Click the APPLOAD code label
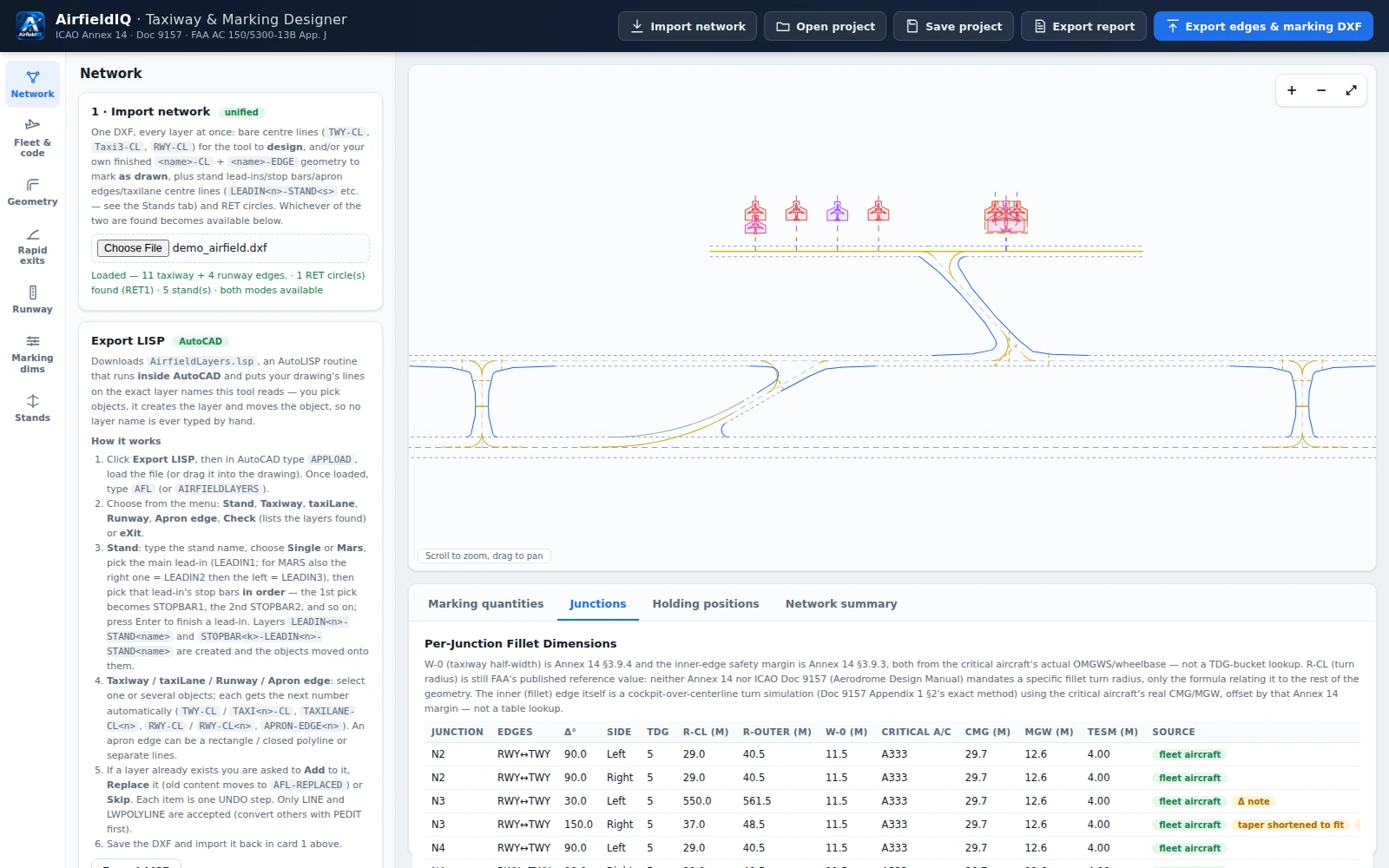The width and height of the screenshot is (1389, 868). (331, 460)
